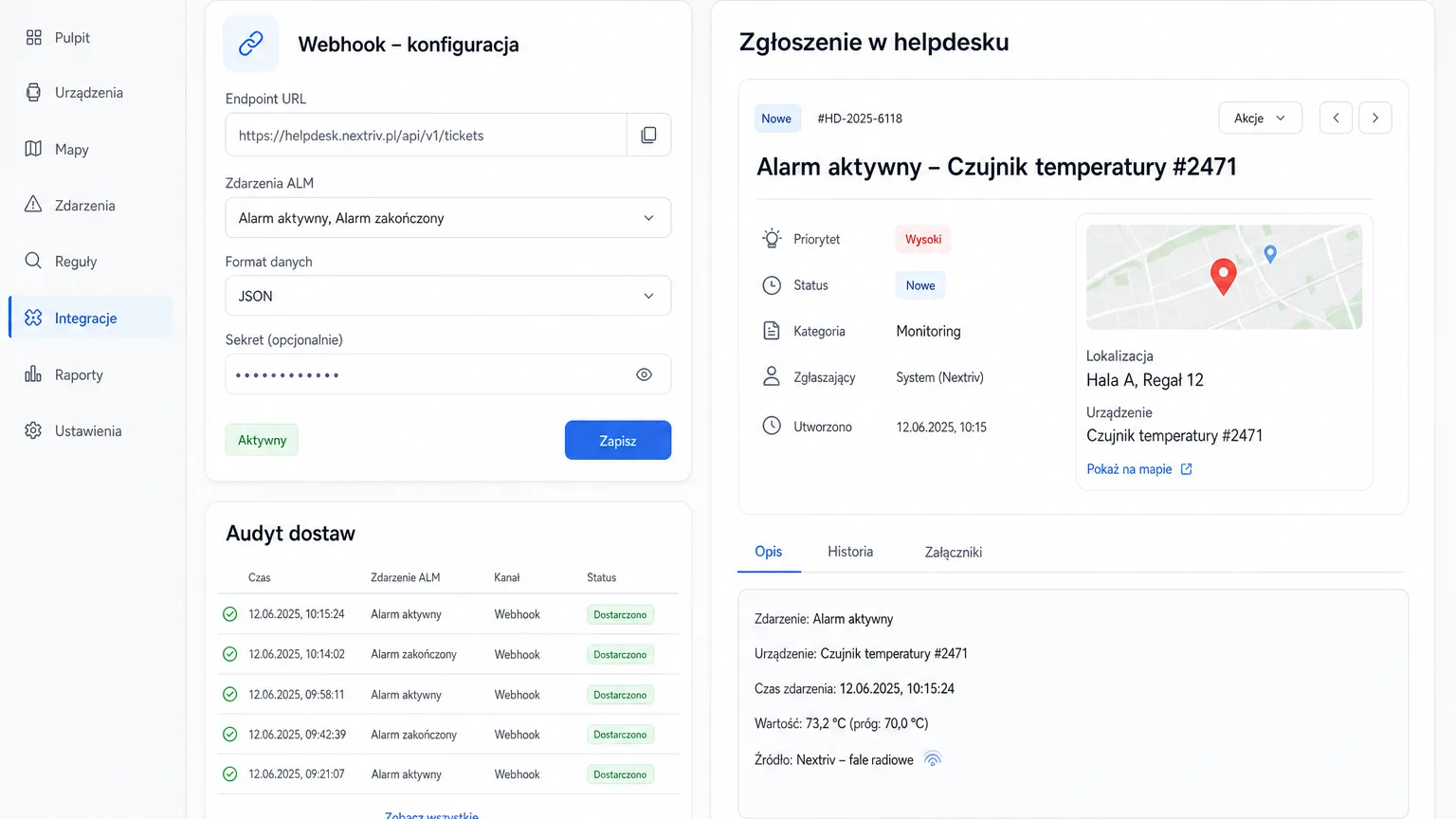1456x819 pixels.
Task: Click the Czas column header
Action: [x=260, y=577]
